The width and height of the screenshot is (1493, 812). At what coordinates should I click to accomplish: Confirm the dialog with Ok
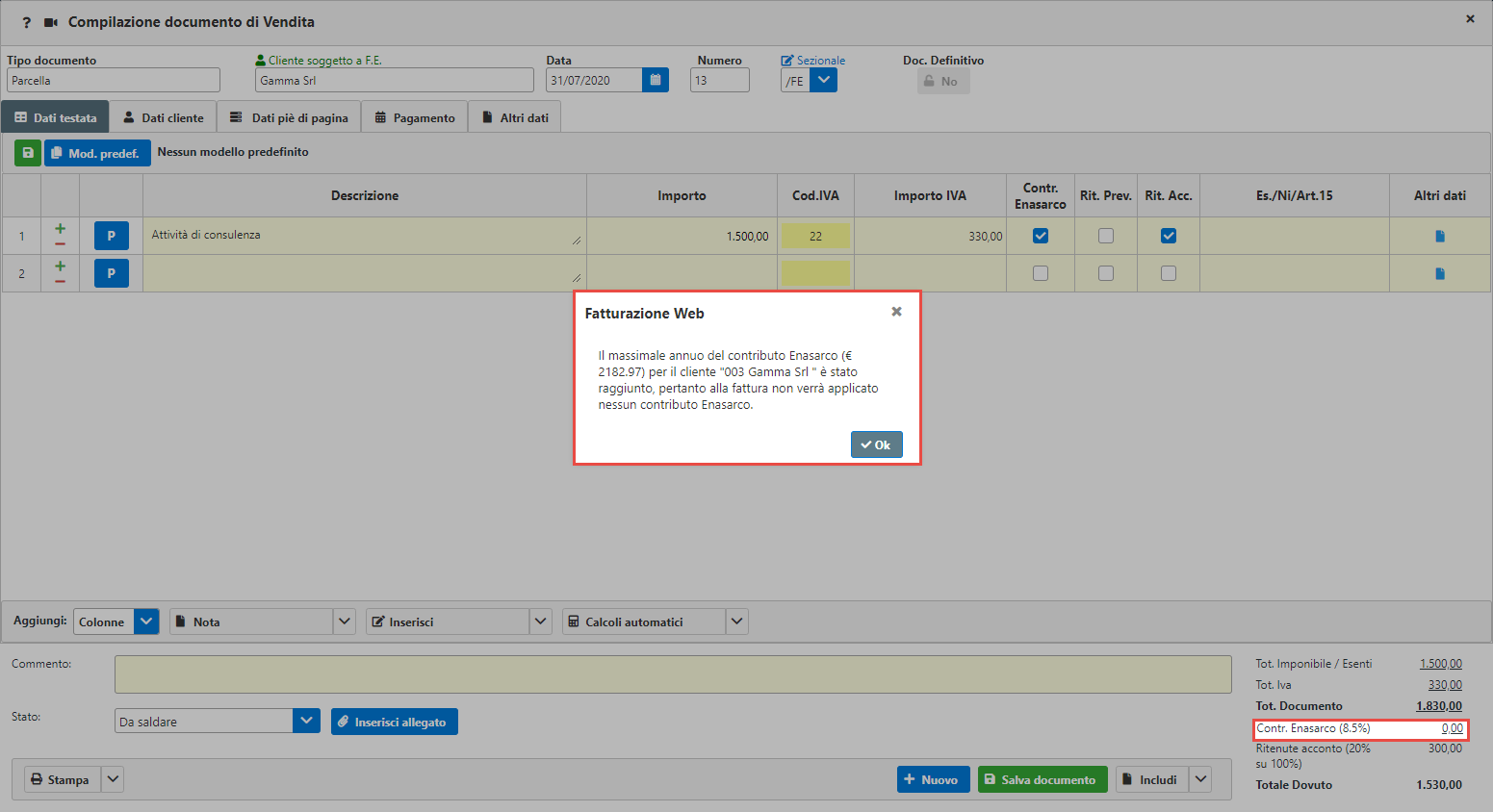click(876, 444)
